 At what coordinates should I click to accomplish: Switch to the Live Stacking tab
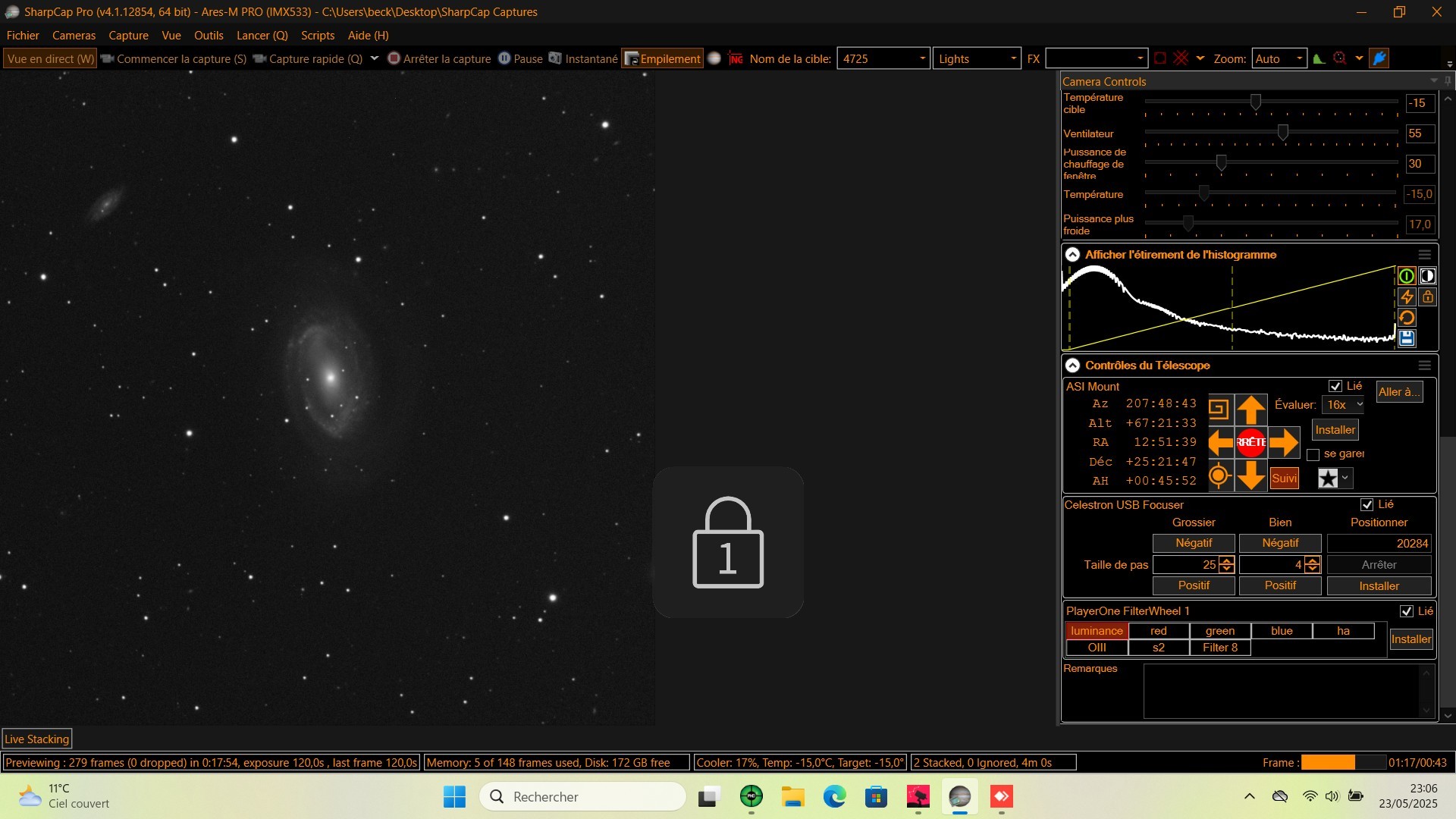click(37, 739)
